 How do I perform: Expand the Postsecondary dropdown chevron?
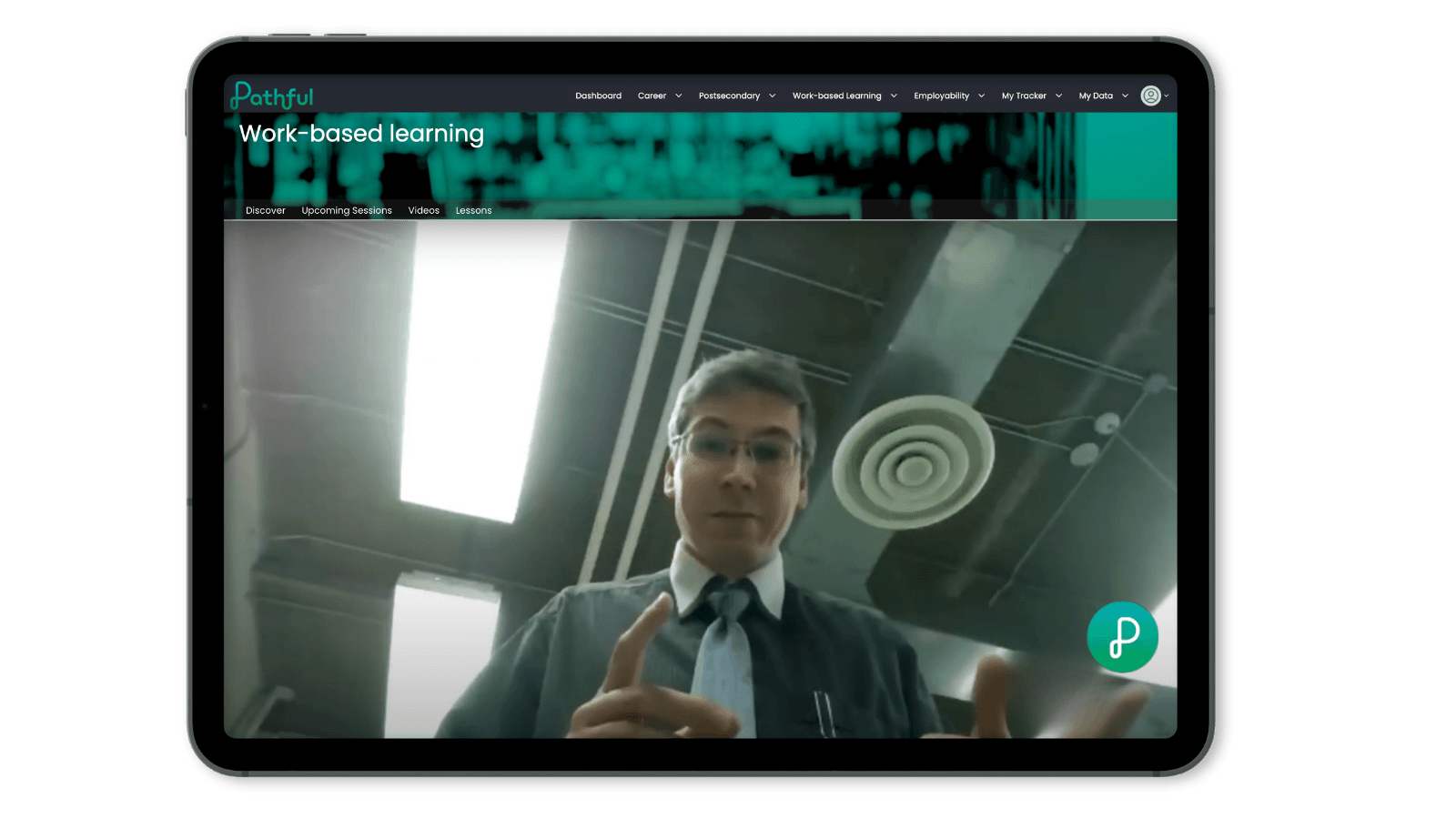tap(772, 96)
